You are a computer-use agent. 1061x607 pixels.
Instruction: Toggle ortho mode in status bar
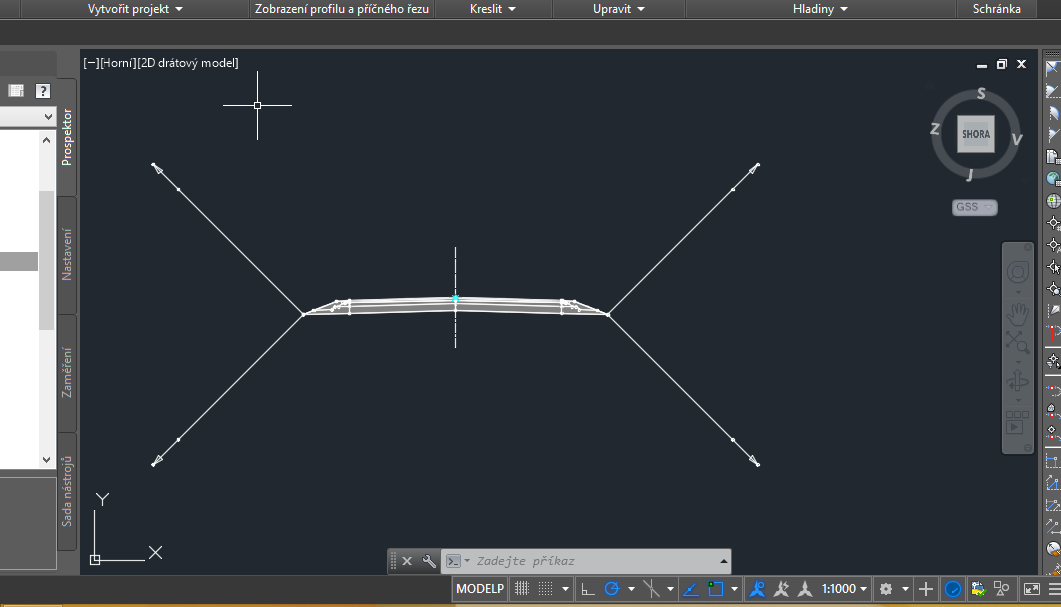(x=588, y=589)
